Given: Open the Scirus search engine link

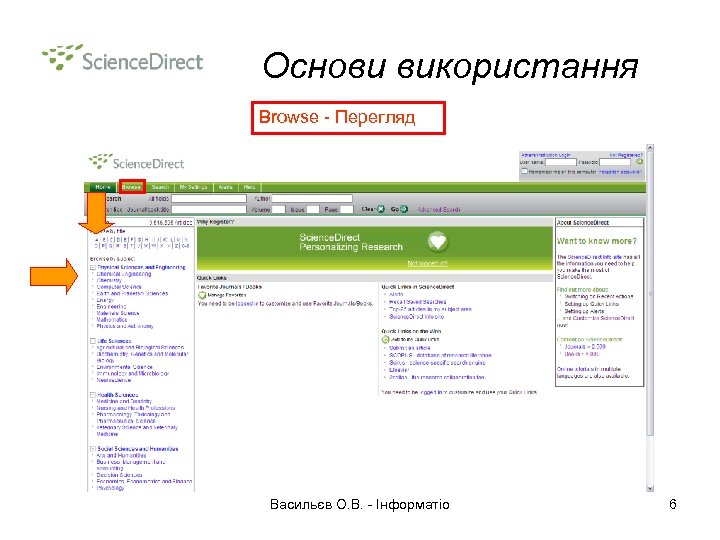Looking at the screenshot, I should pos(437,363).
